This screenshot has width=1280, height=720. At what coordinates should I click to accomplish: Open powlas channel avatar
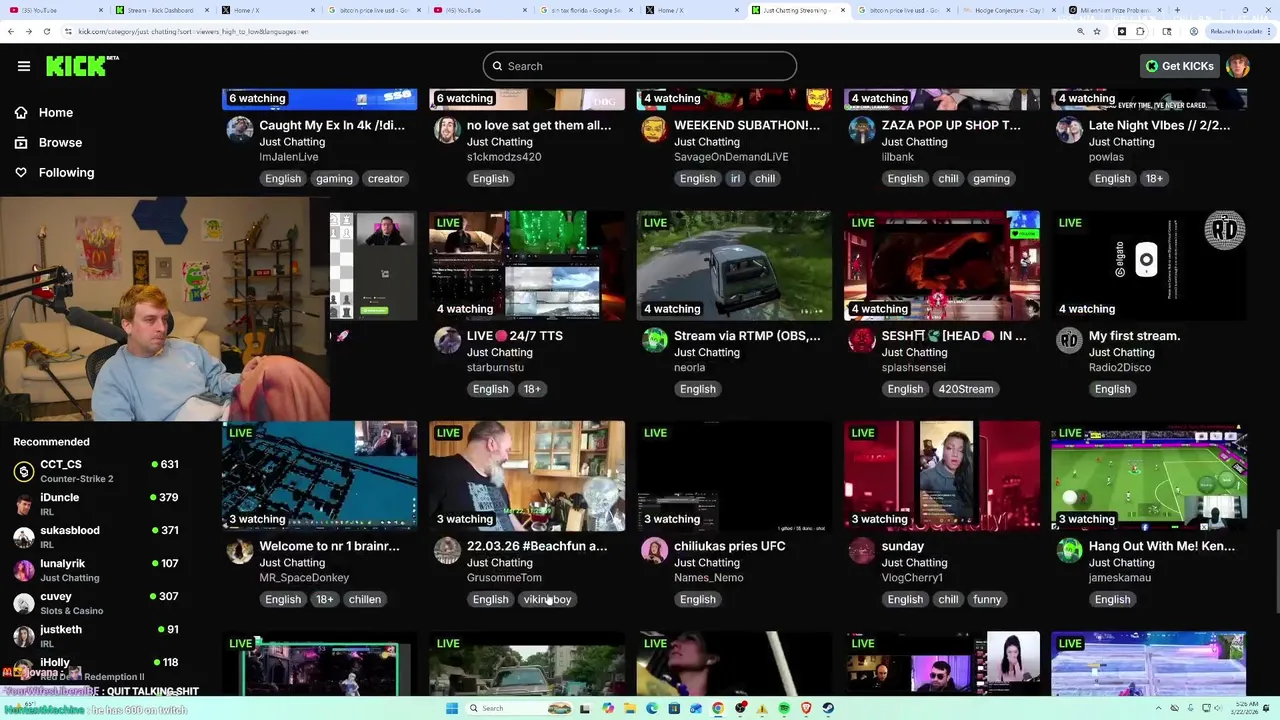pyautogui.click(x=1069, y=130)
